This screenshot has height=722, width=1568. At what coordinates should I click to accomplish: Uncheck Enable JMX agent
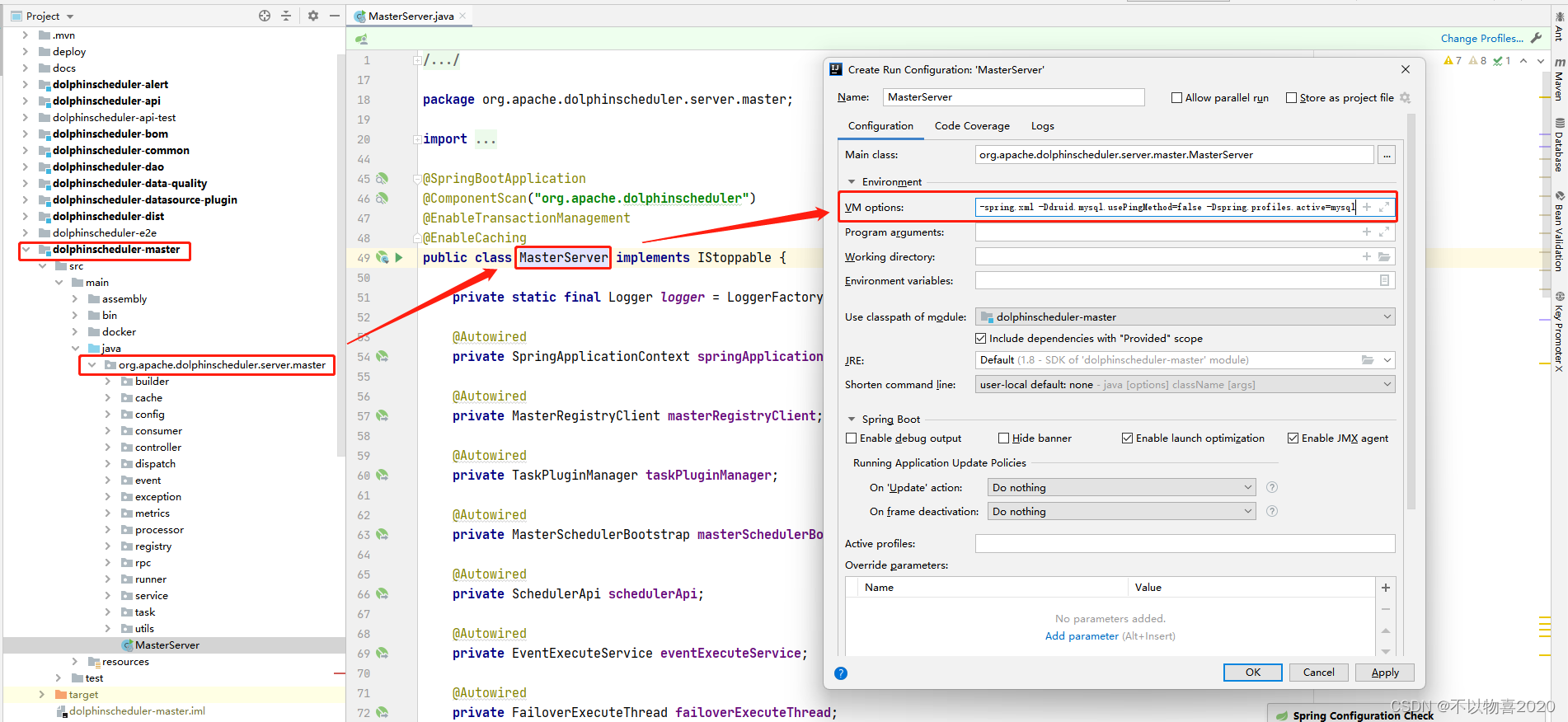1293,438
